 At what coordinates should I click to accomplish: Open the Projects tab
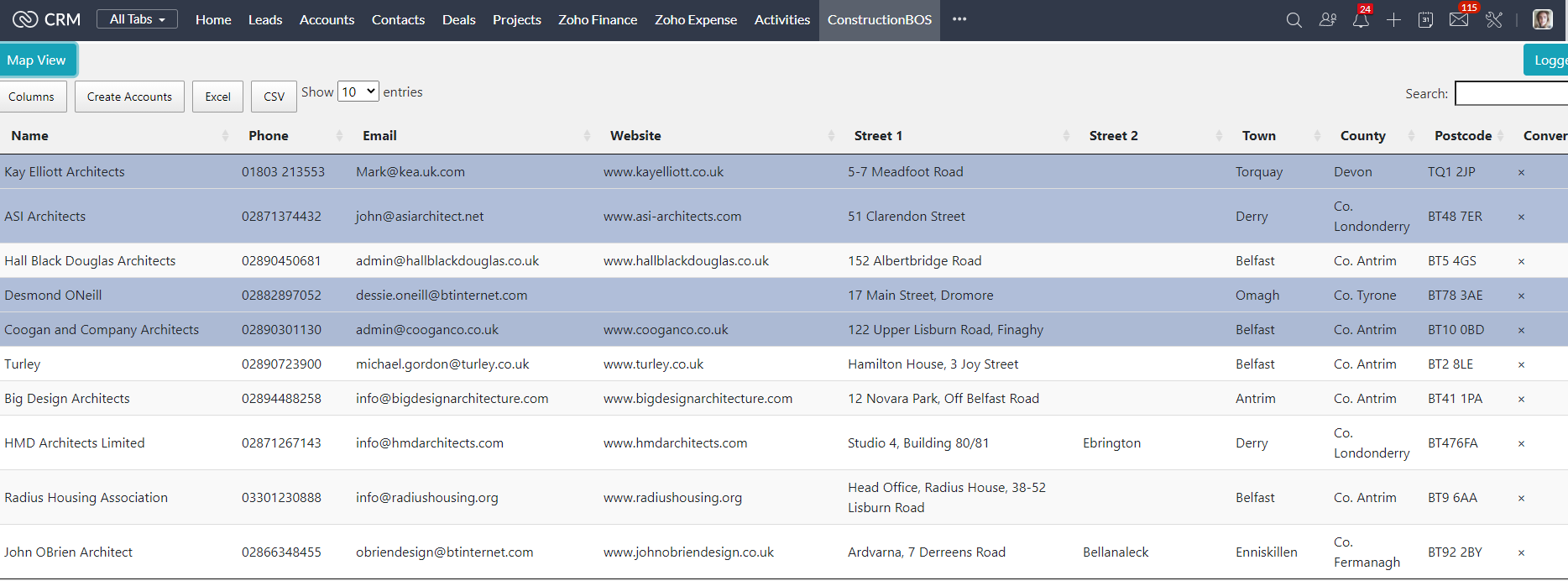pyautogui.click(x=517, y=19)
